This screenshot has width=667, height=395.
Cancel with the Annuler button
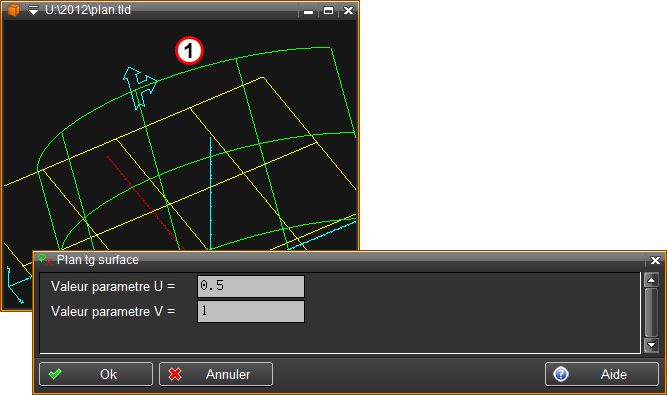216,374
